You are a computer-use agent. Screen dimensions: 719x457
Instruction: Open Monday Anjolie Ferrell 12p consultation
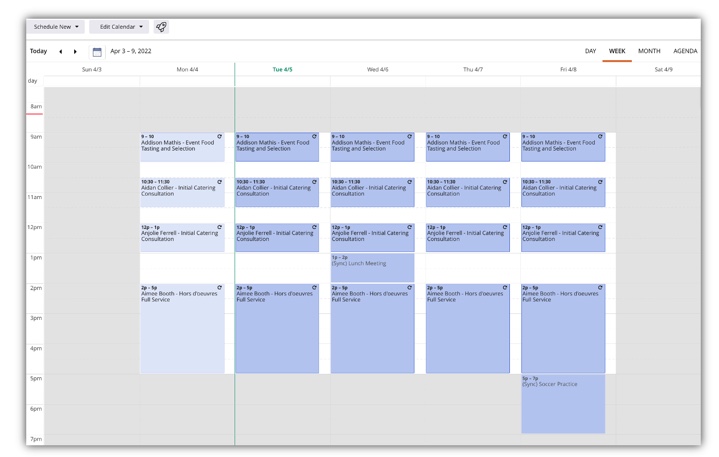pos(182,237)
